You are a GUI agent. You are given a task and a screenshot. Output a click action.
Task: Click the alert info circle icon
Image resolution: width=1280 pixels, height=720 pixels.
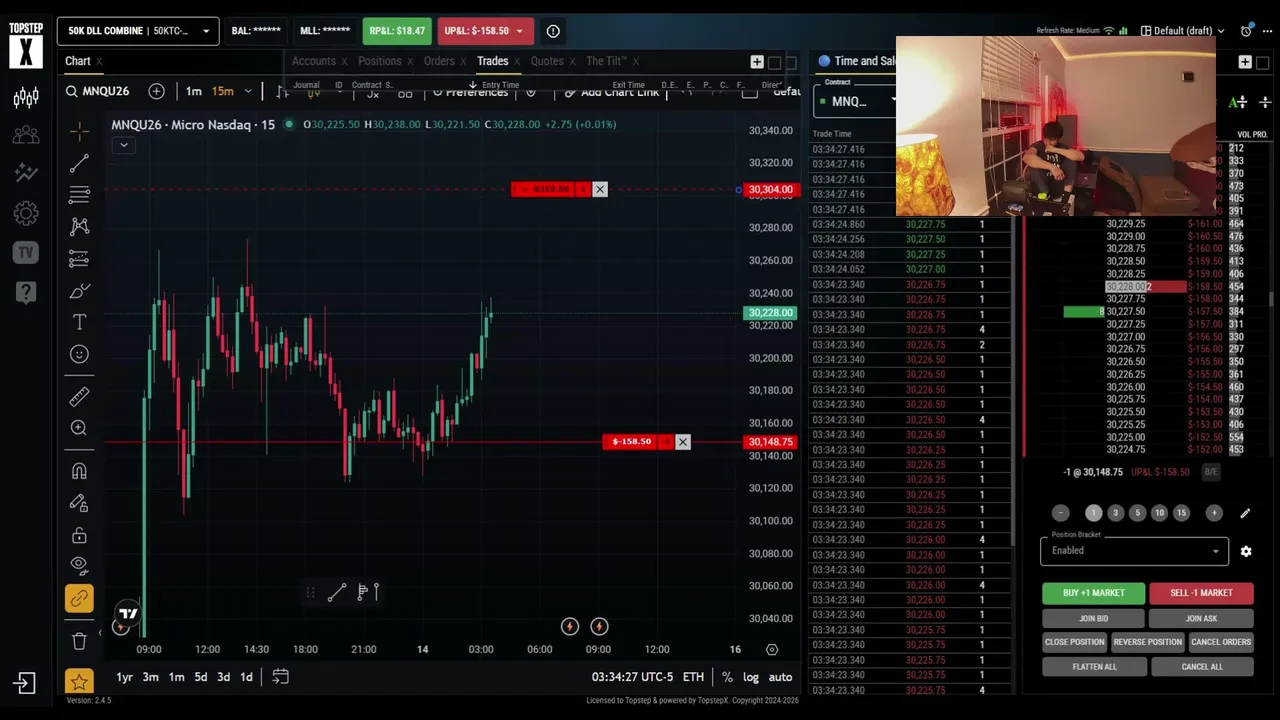coord(553,31)
